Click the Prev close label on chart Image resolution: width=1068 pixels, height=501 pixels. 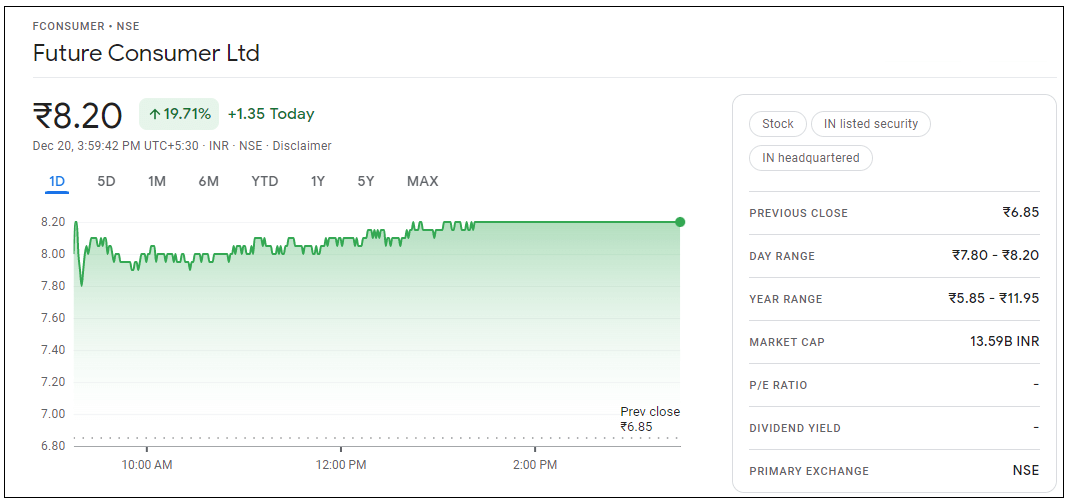point(649,412)
